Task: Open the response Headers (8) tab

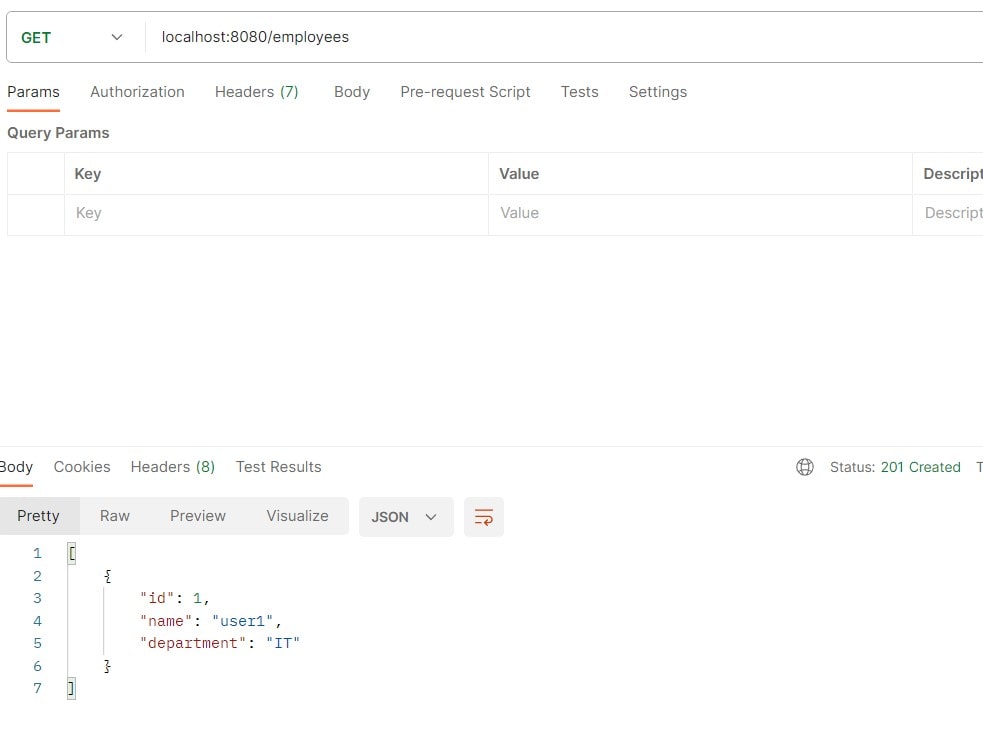Action: [172, 467]
